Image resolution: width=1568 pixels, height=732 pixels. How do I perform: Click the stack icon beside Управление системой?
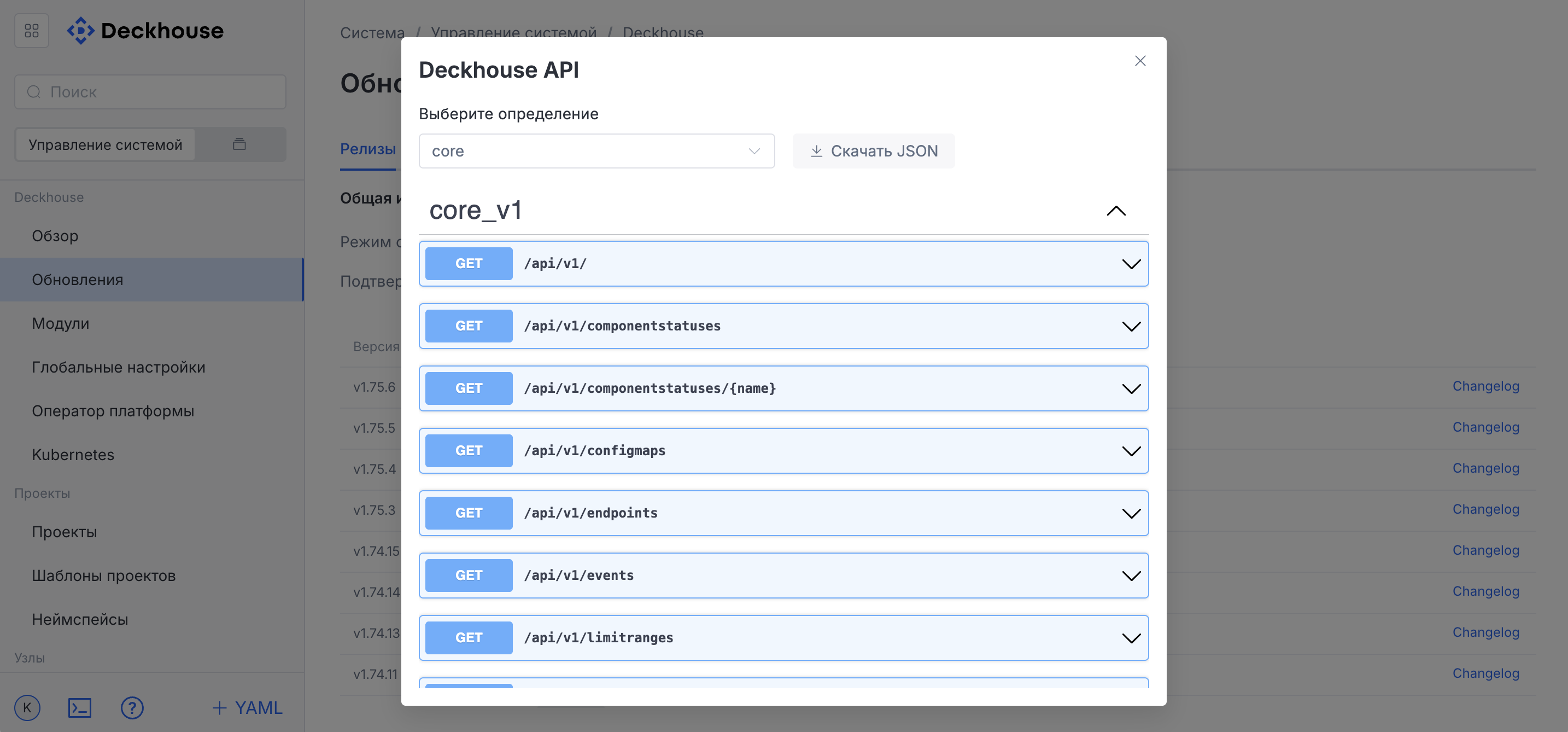pos(239,144)
